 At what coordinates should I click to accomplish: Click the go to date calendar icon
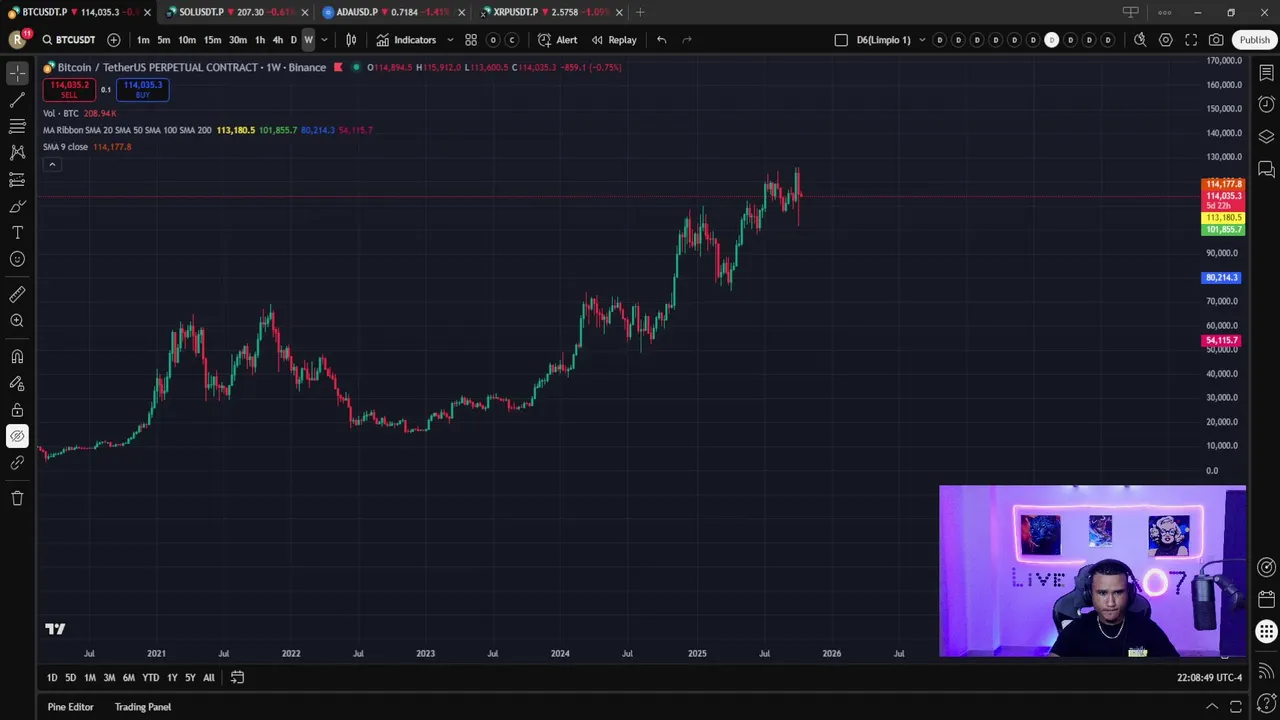[237, 677]
